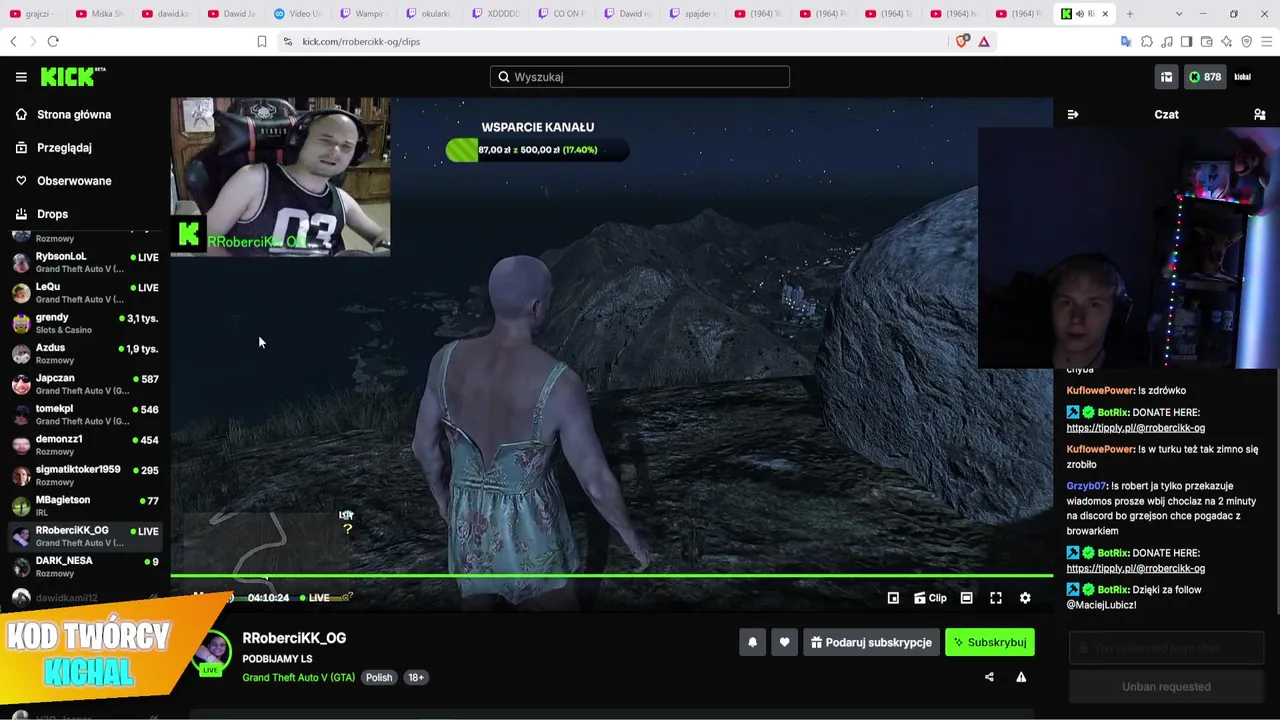Open the 878 Kick points balance
Image resolution: width=1280 pixels, height=720 pixels.
coord(1204,77)
